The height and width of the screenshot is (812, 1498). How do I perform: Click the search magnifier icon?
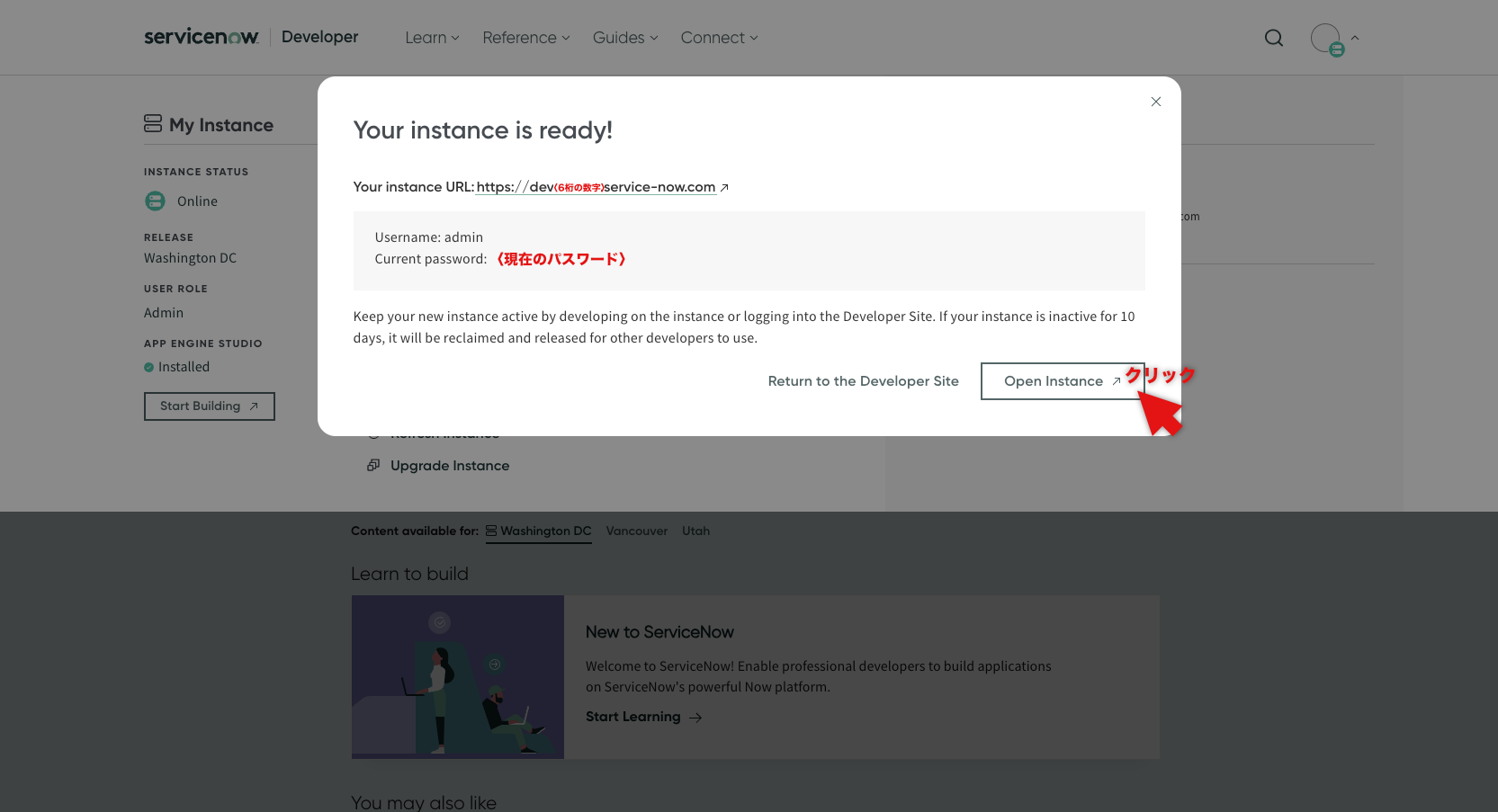(1274, 38)
